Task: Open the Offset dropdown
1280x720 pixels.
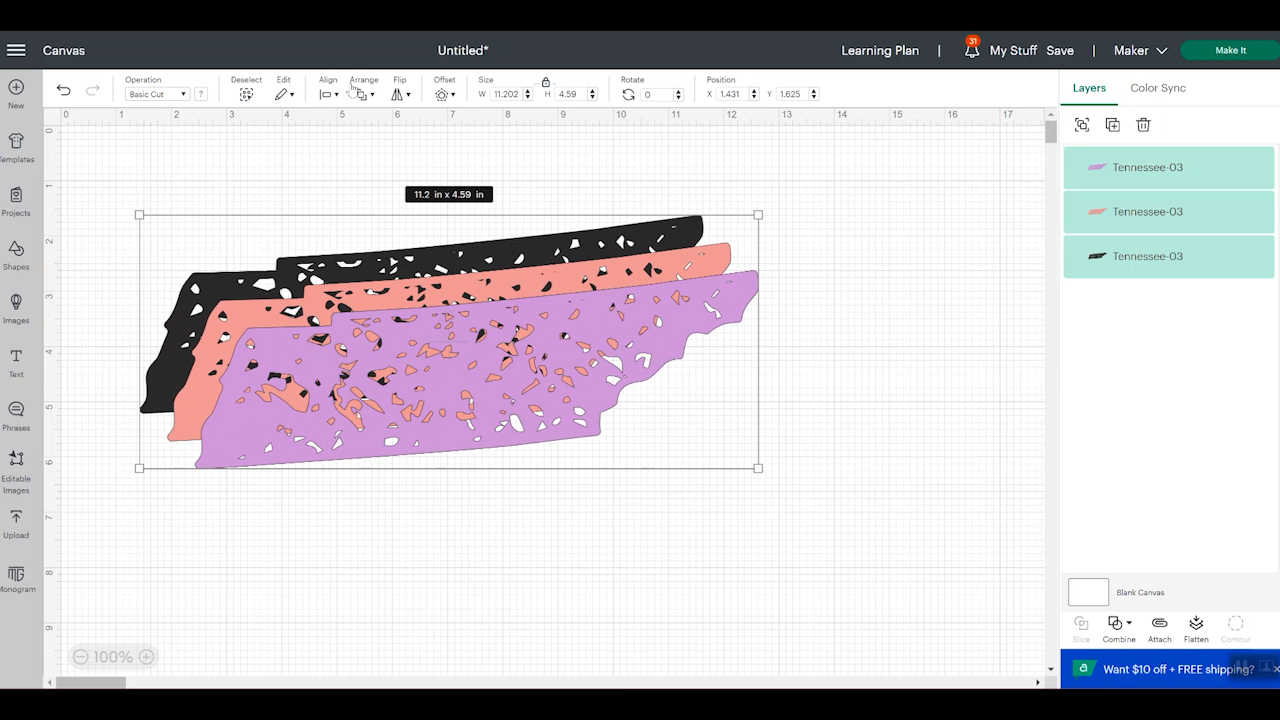Action: 445,94
